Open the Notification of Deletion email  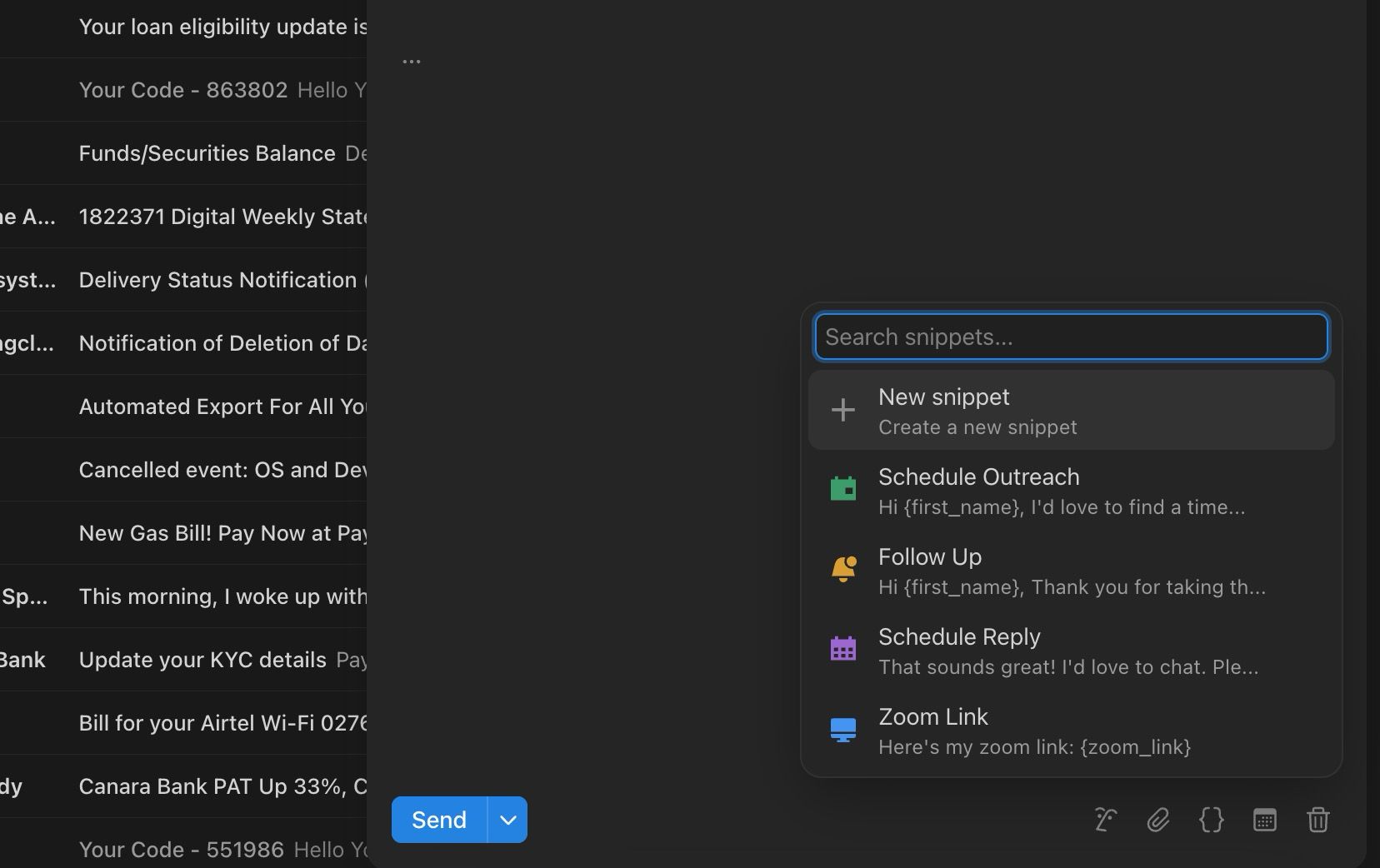coord(183,343)
